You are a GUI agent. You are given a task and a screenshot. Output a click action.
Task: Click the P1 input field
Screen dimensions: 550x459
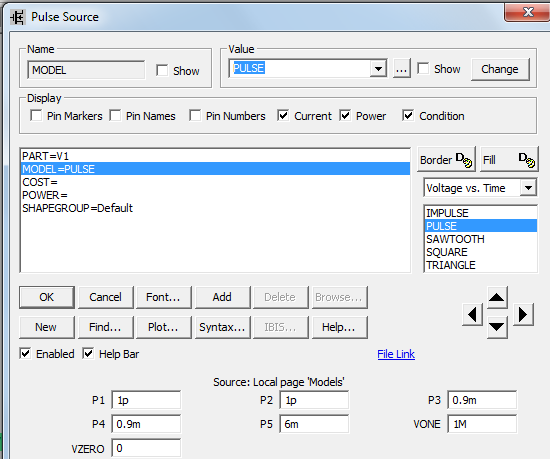[x=146, y=400]
